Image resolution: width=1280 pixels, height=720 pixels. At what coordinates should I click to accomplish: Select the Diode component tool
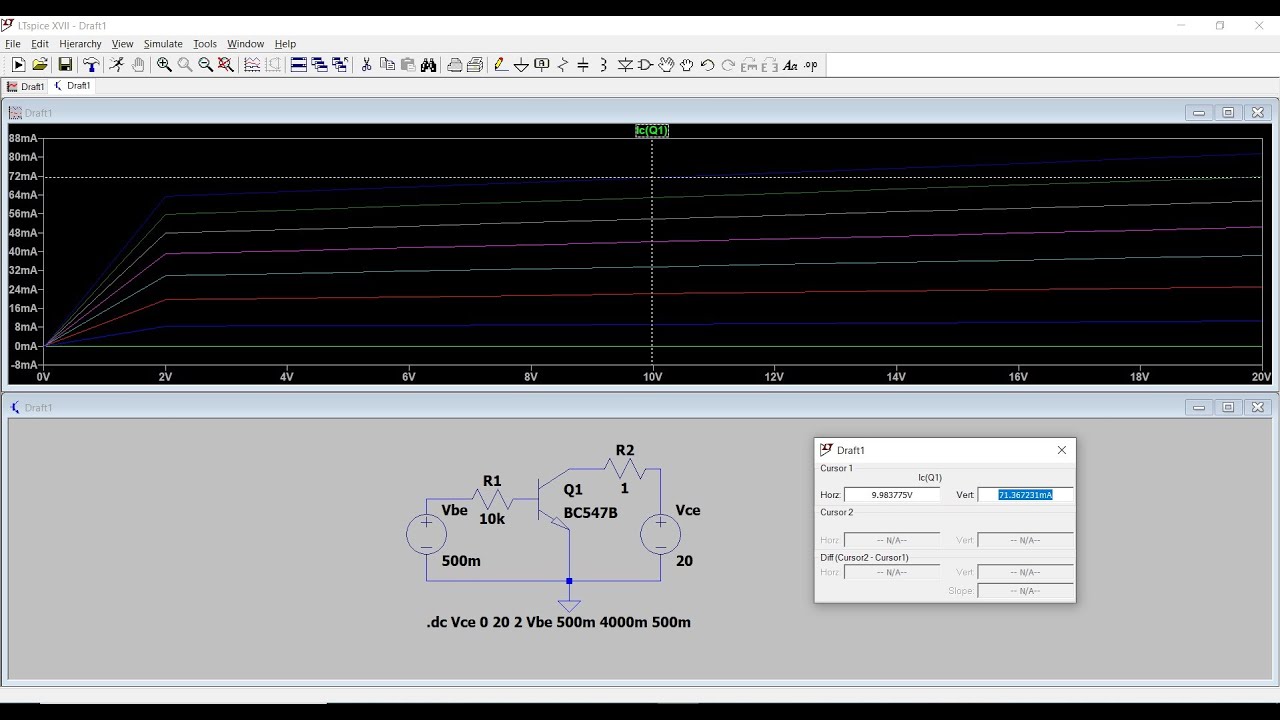pyautogui.click(x=625, y=65)
